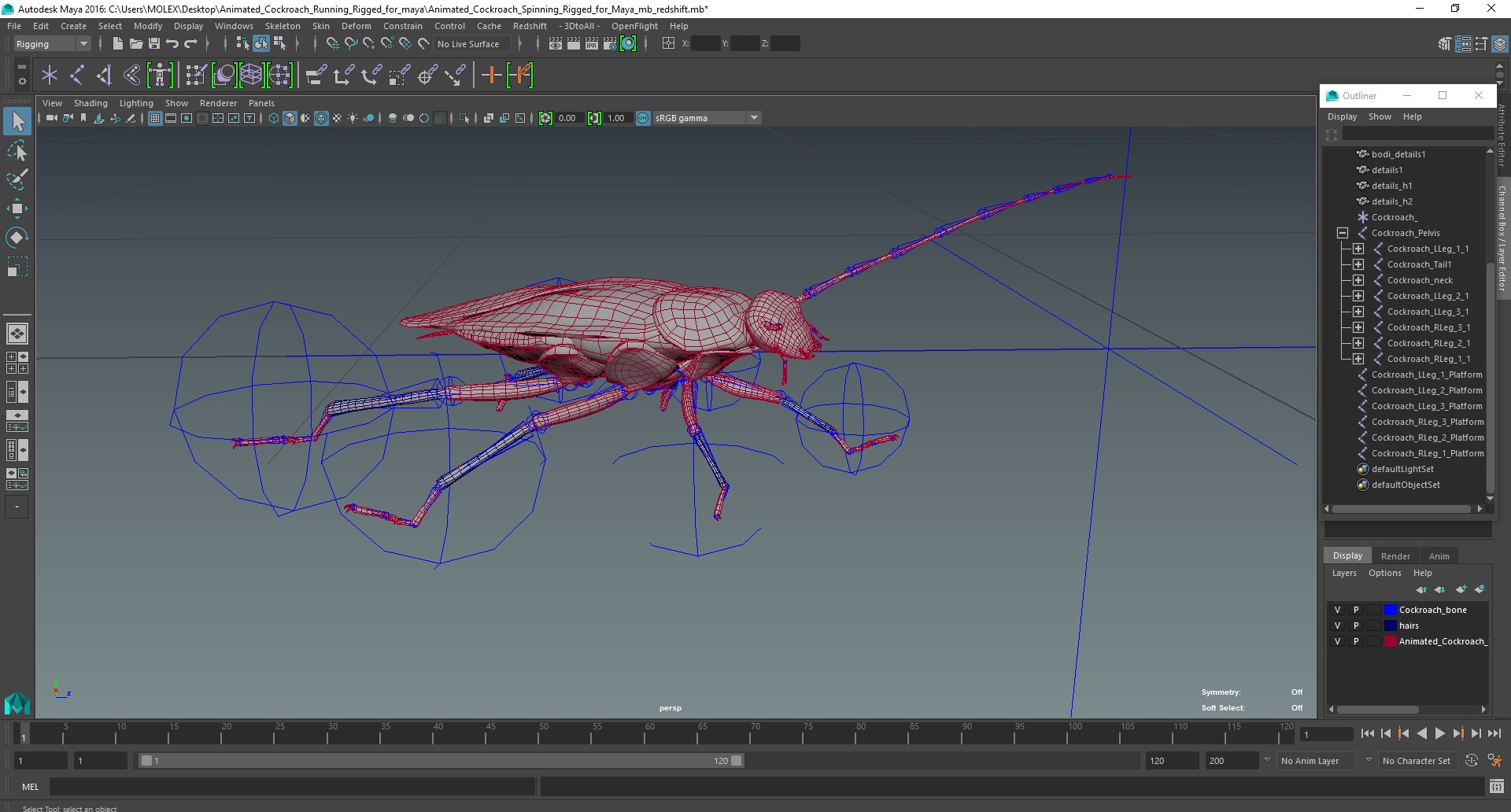Viewport: 1511px width, 812px height.
Task: Click the Quick Rig character icon
Action: tap(160, 76)
